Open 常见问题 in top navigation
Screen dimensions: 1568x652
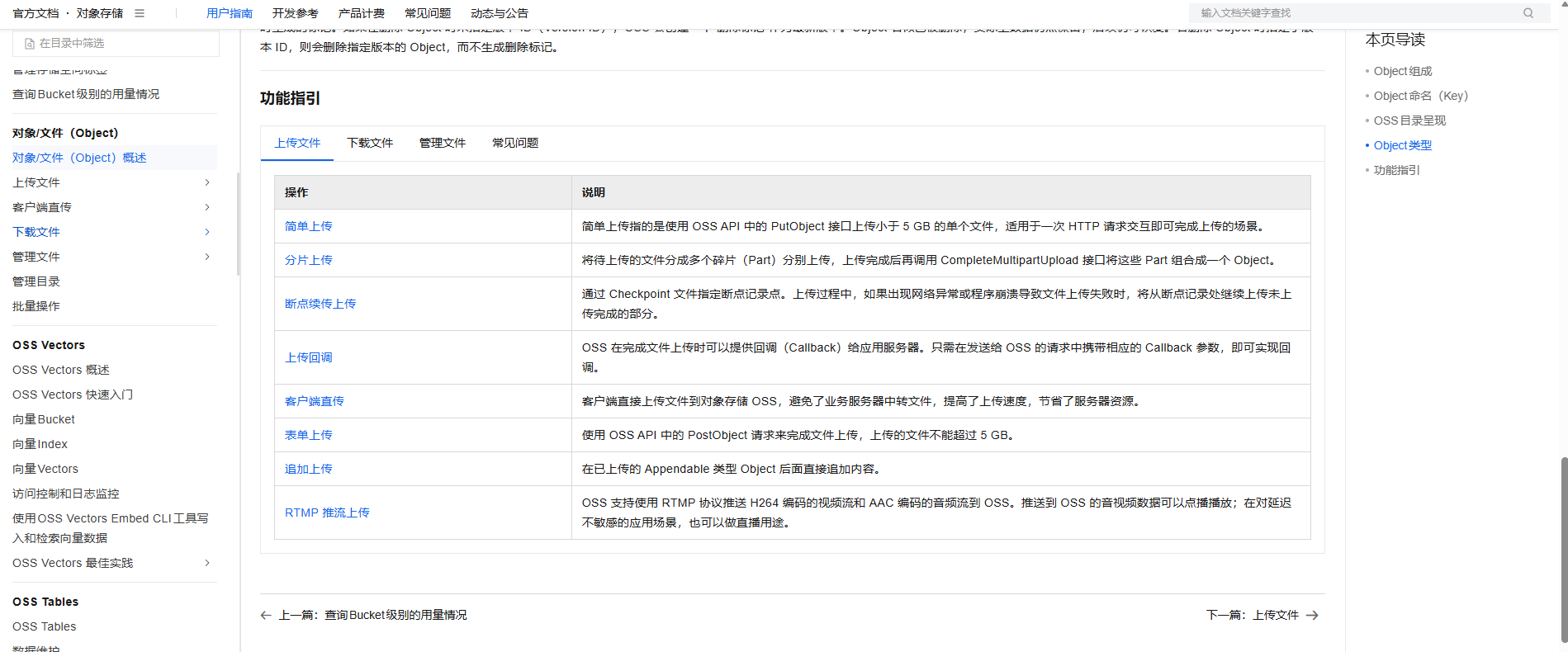coord(428,13)
